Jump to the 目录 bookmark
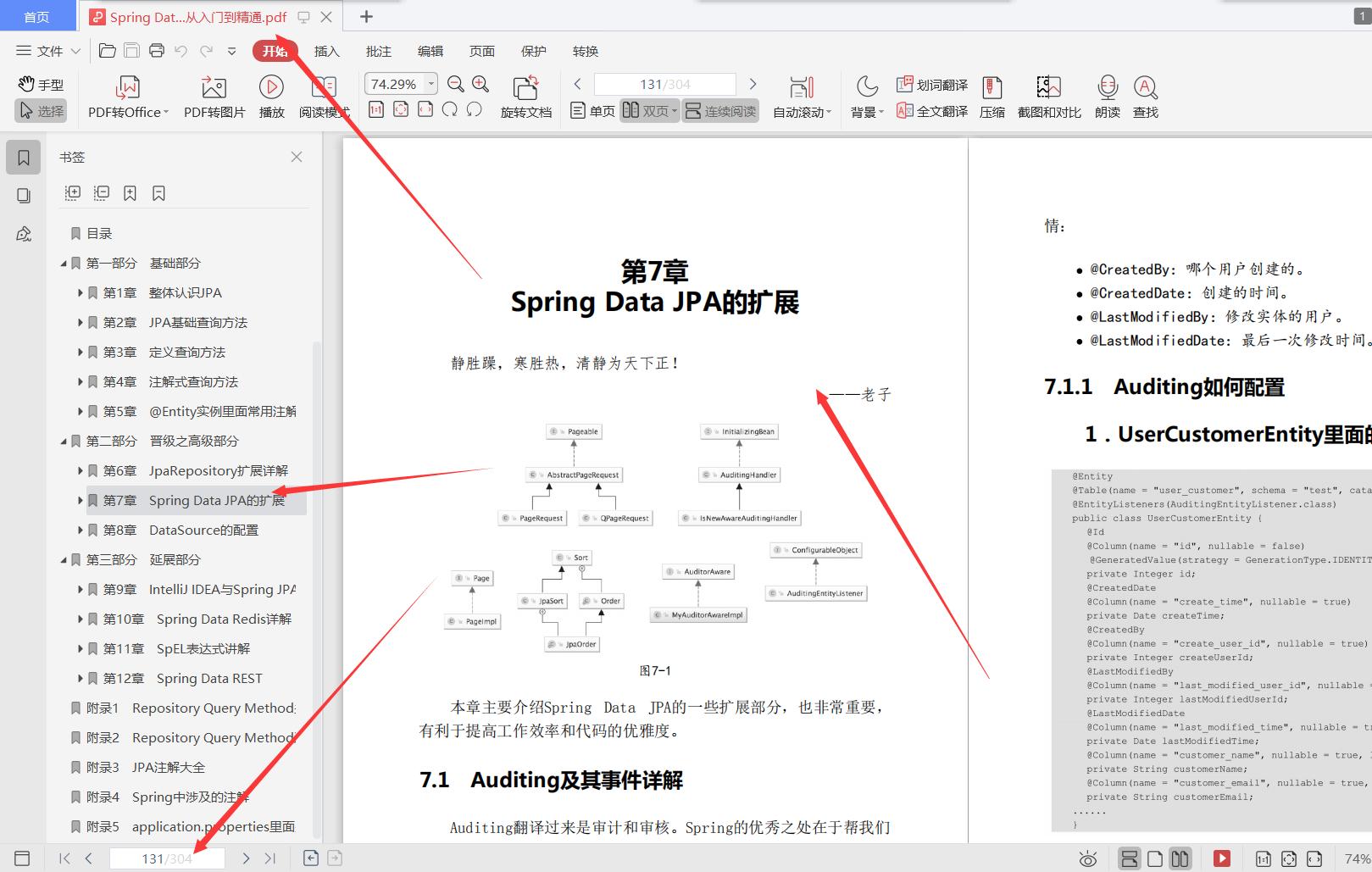This screenshot has width=1372, height=872. click(x=99, y=234)
